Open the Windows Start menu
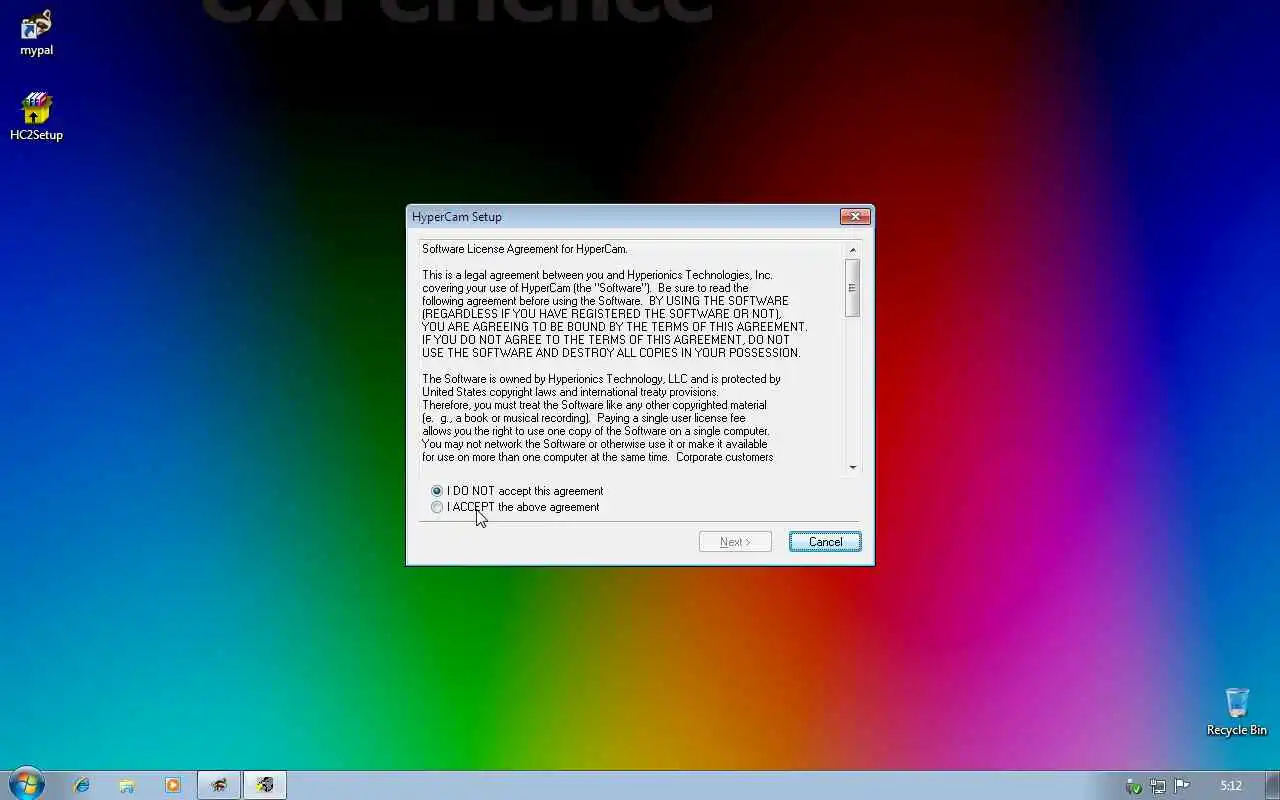 27,785
